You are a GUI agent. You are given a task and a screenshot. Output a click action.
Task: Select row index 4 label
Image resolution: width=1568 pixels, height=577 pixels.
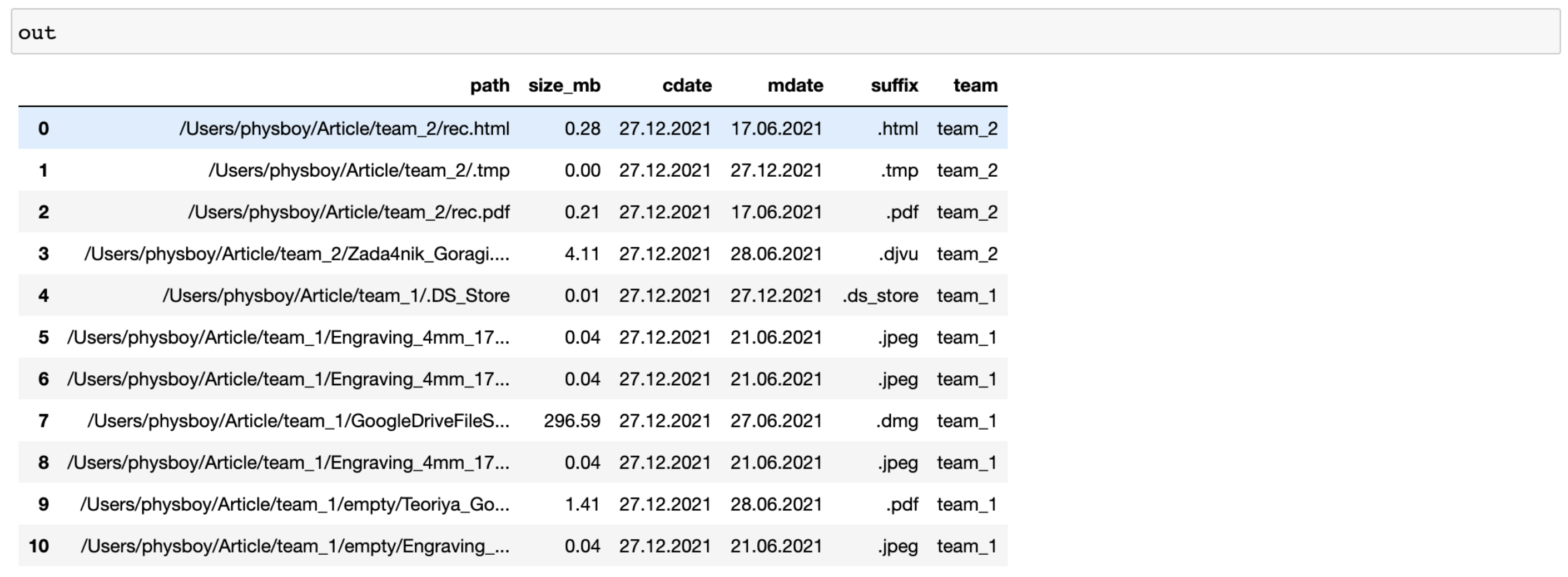tap(43, 296)
